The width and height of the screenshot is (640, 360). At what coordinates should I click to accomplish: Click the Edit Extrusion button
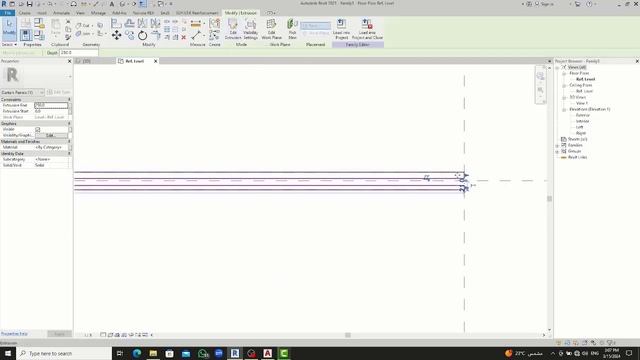tap(233, 29)
